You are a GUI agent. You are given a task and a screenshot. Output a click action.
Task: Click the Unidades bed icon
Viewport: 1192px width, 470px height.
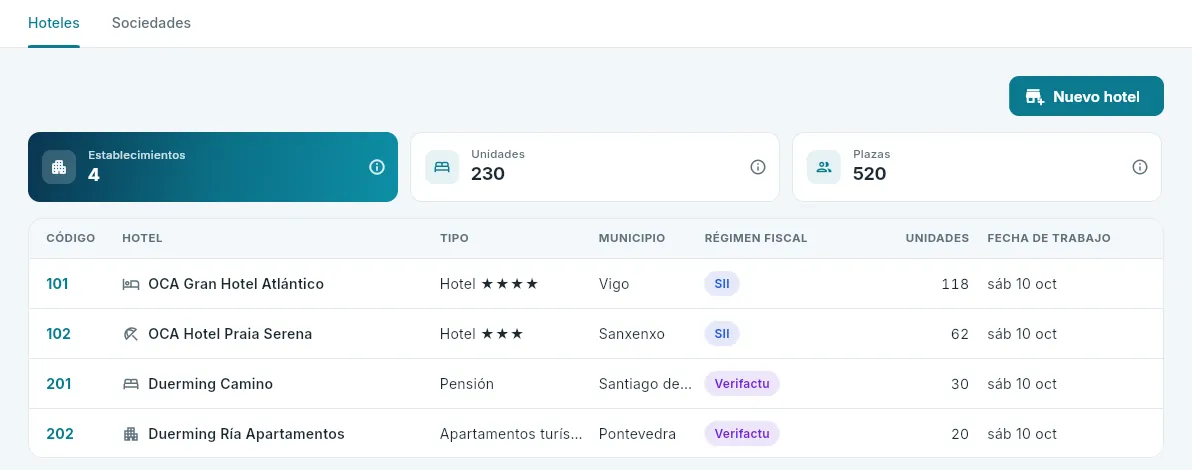point(442,167)
